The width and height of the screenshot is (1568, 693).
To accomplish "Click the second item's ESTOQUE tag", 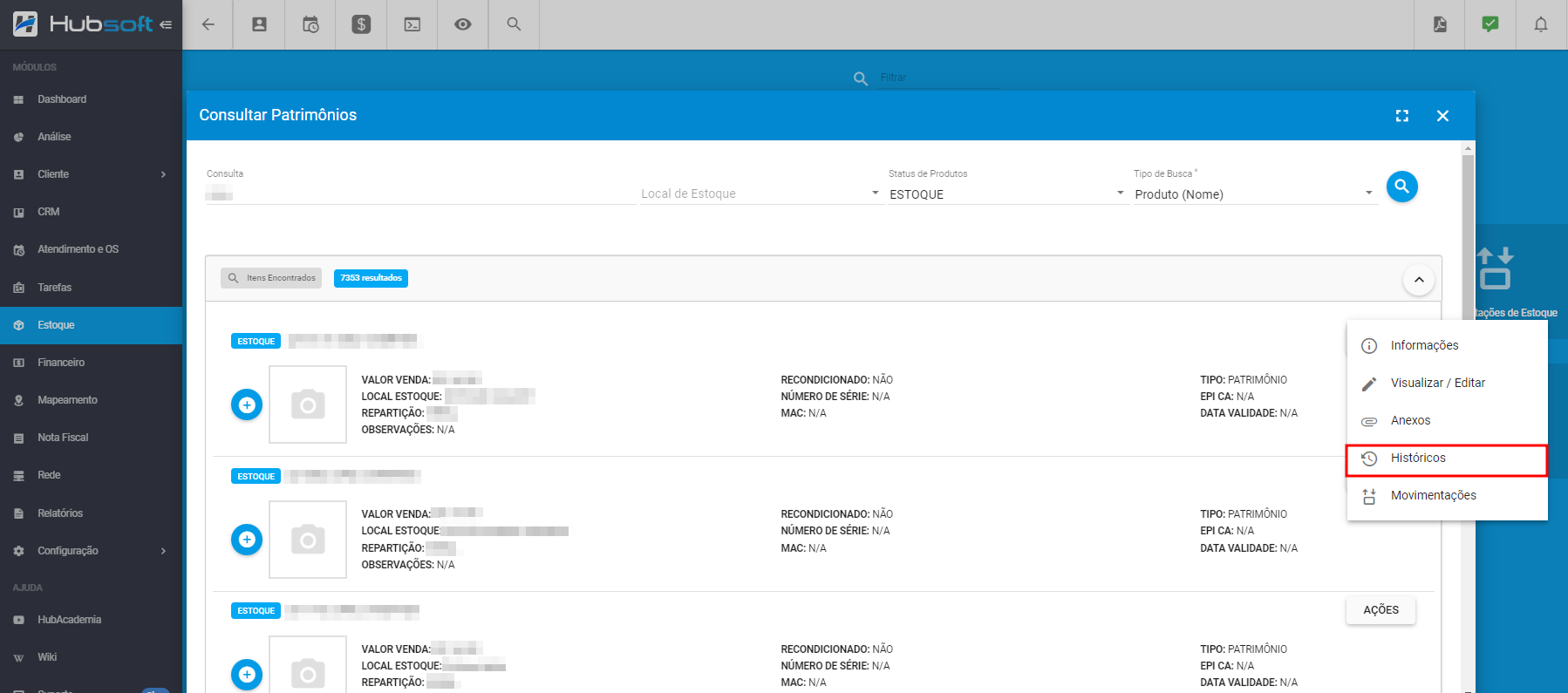I will (x=256, y=476).
